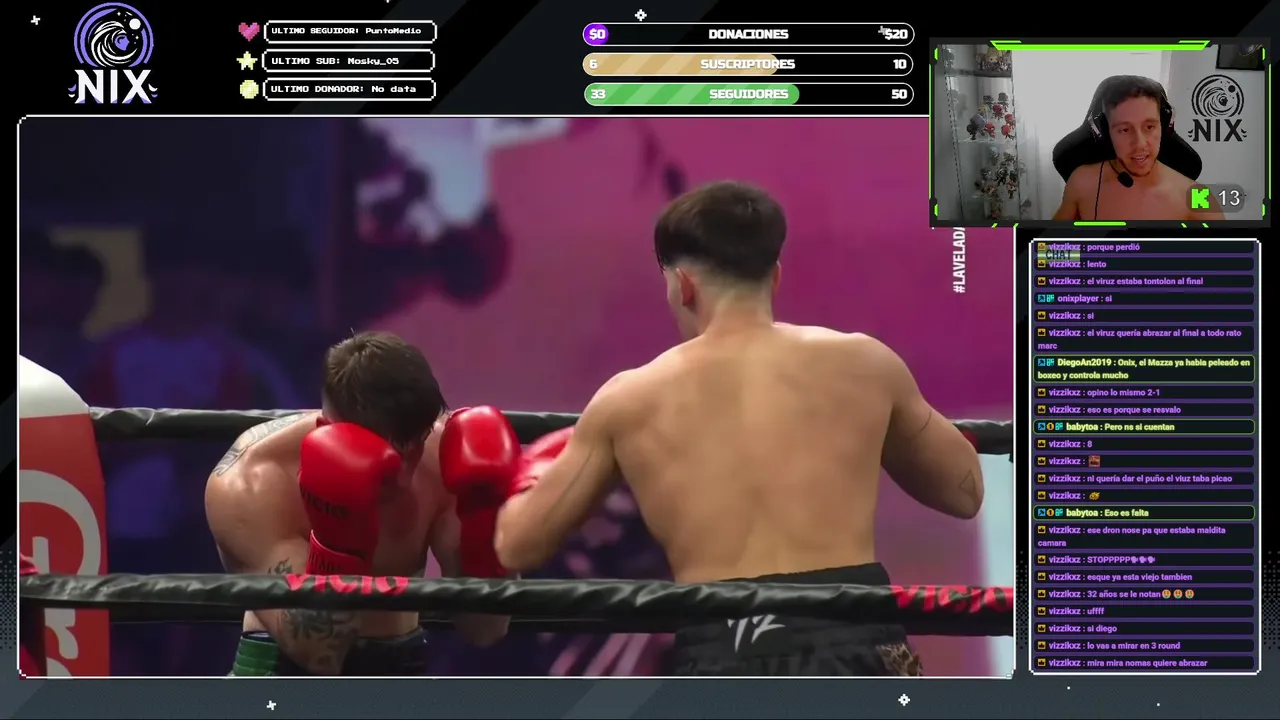This screenshot has height=720, width=1280.
Task: Click the chat message 'el viruz quería abrazar al final'
Action: (x=1145, y=339)
